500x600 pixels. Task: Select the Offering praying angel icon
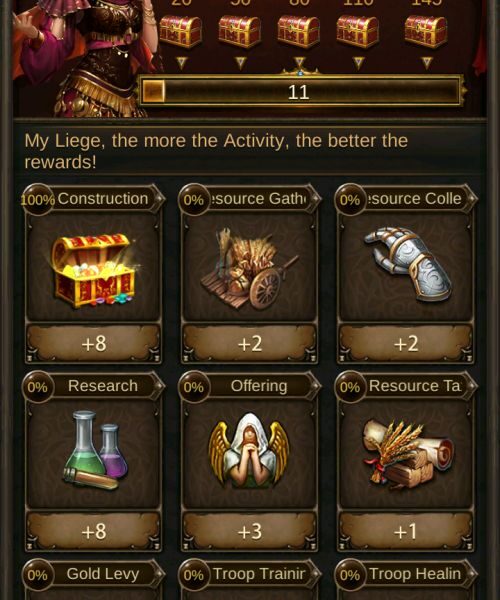[249, 451]
